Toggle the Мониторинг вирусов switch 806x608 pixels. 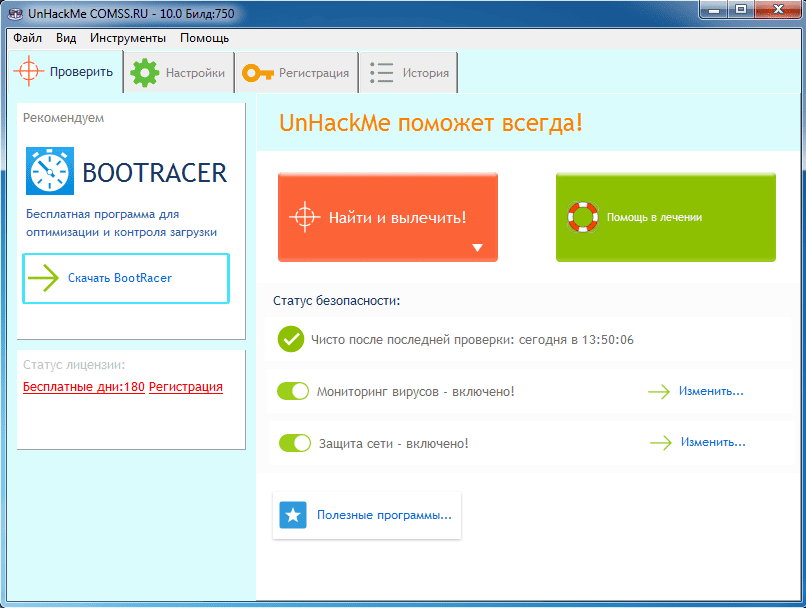click(293, 391)
